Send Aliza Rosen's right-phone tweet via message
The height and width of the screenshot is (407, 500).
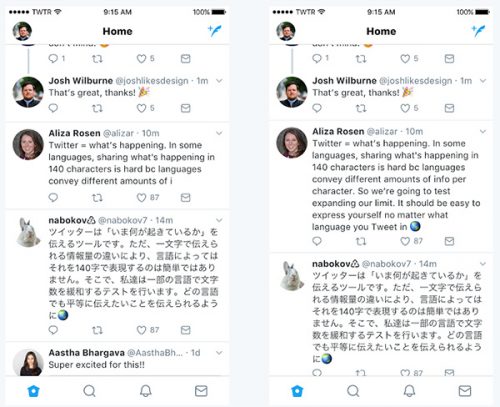449,241
